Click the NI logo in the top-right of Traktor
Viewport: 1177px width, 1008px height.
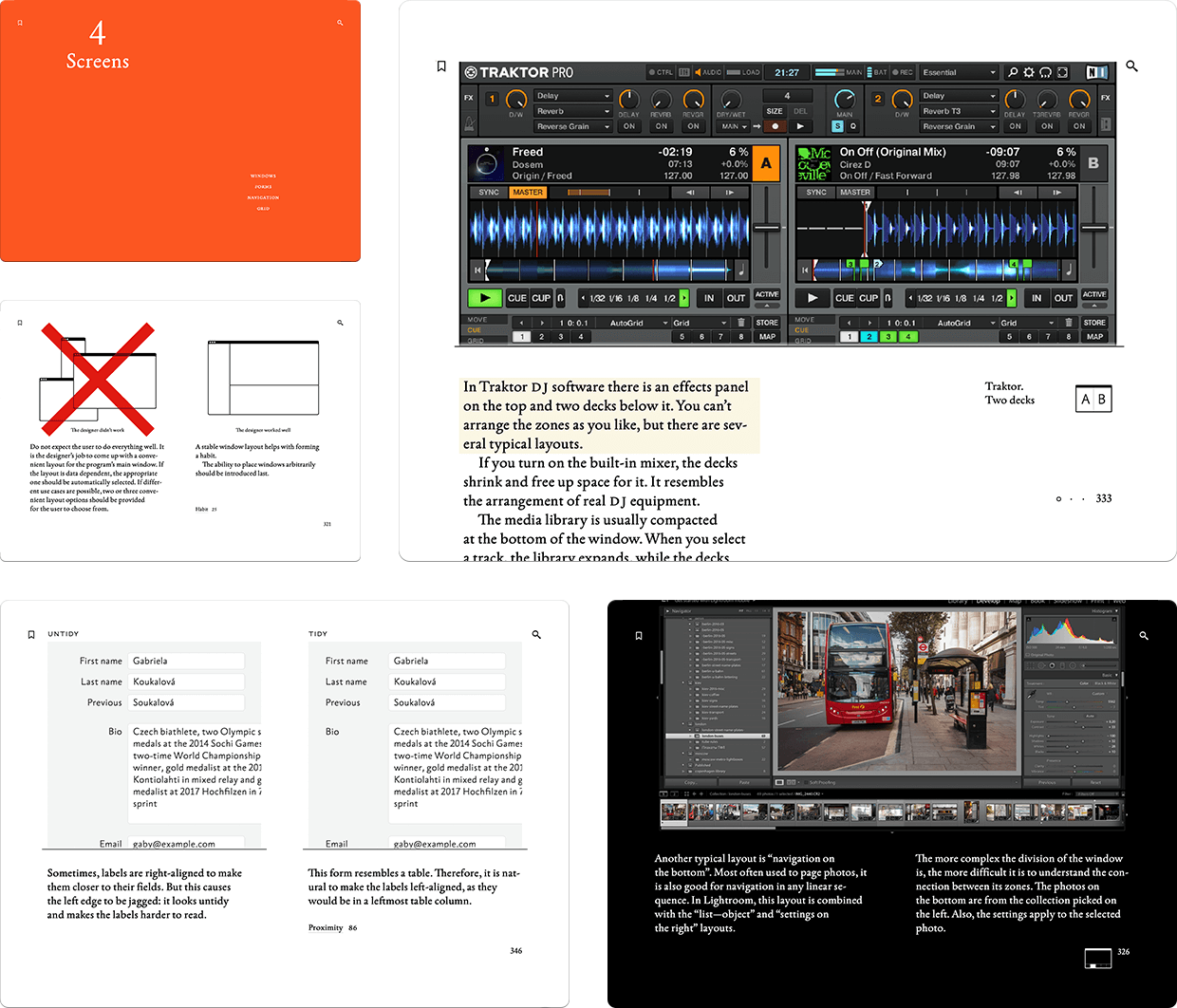pos(1097,71)
